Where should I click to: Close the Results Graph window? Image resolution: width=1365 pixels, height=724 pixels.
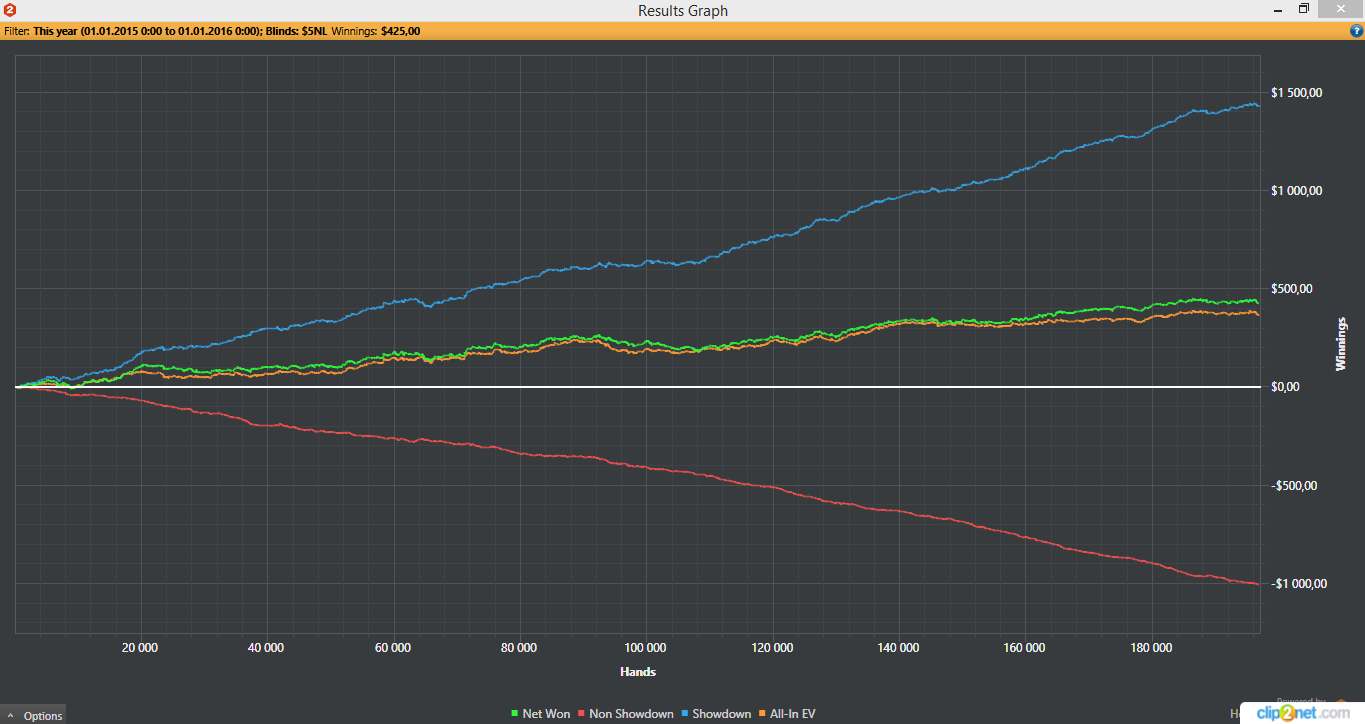1342,9
